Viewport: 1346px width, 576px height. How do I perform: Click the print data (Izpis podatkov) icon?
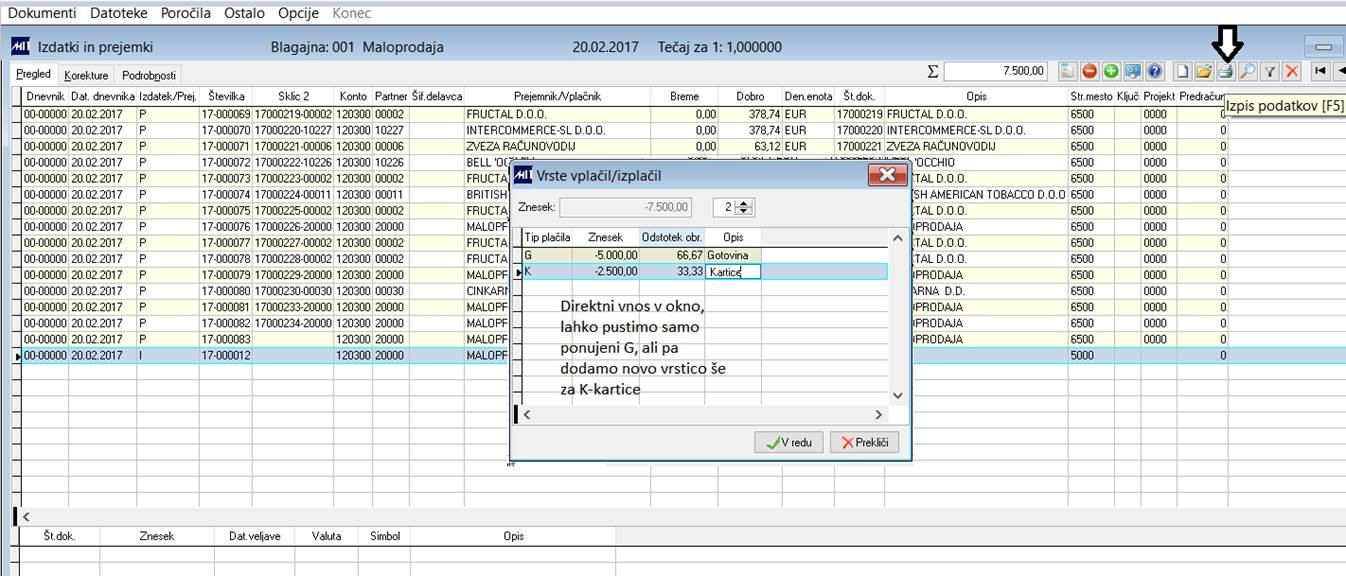[1225, 71]
